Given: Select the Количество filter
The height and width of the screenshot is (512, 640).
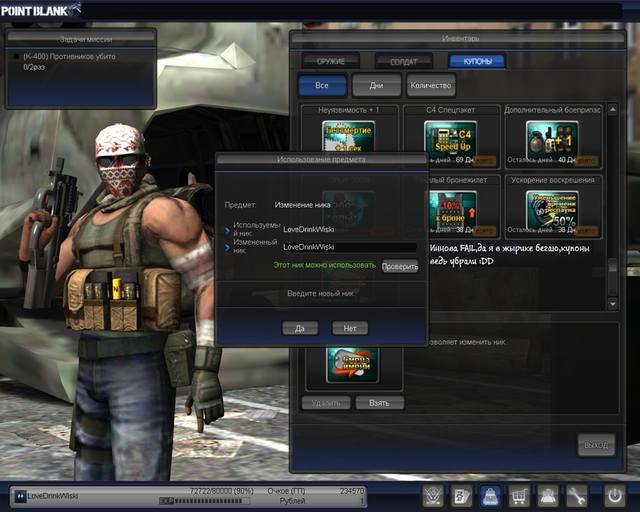Looking at the screenshot, I should [431, 85].
